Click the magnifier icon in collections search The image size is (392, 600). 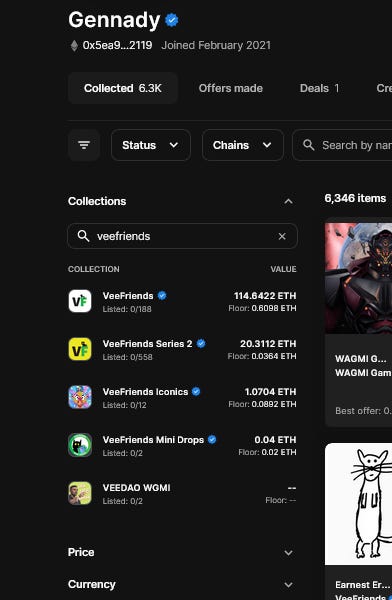click(x=83, y=236)
